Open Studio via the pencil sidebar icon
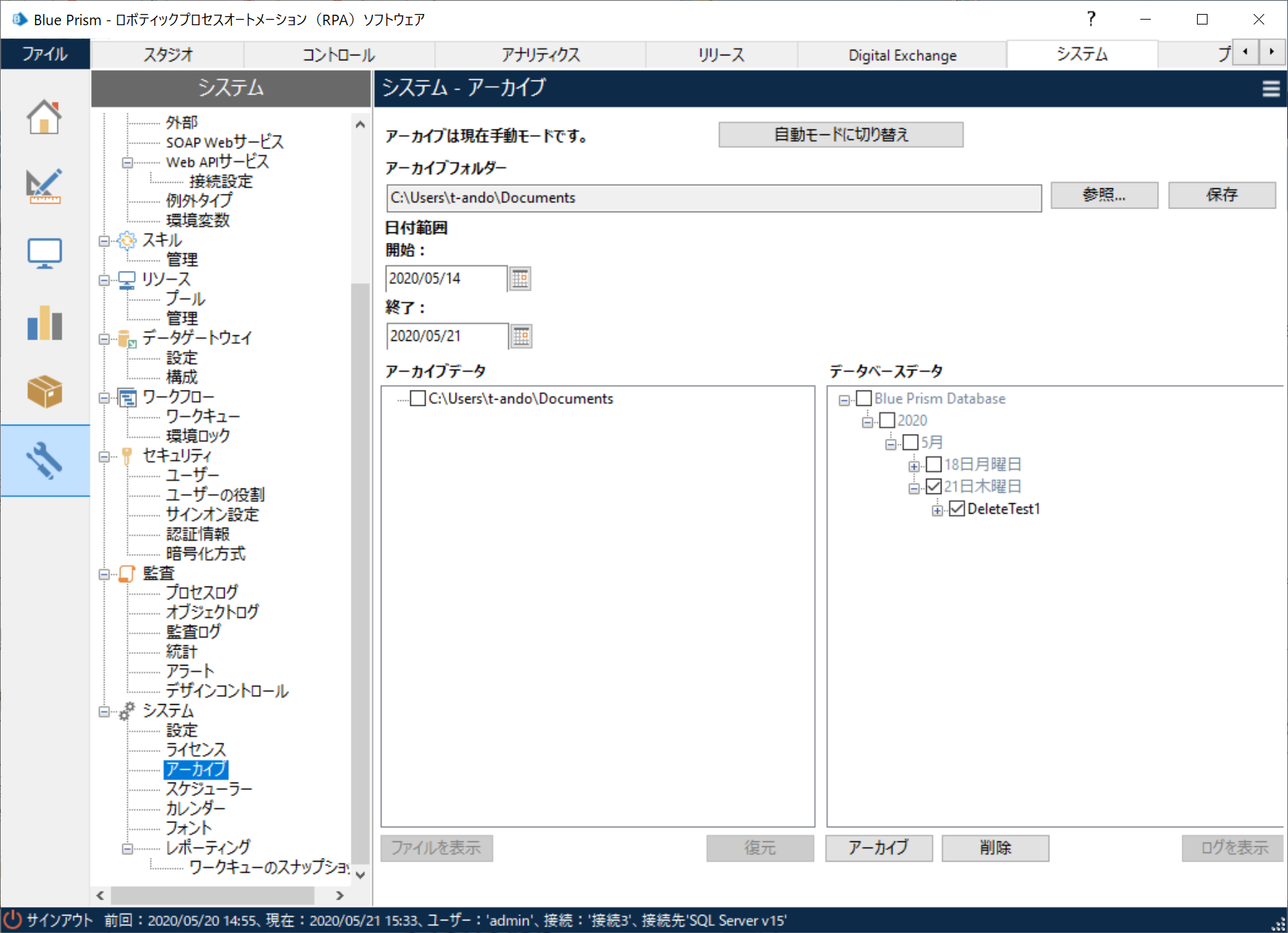The width and height of the screenshot is (1288, 933). (x=44, y=185)
